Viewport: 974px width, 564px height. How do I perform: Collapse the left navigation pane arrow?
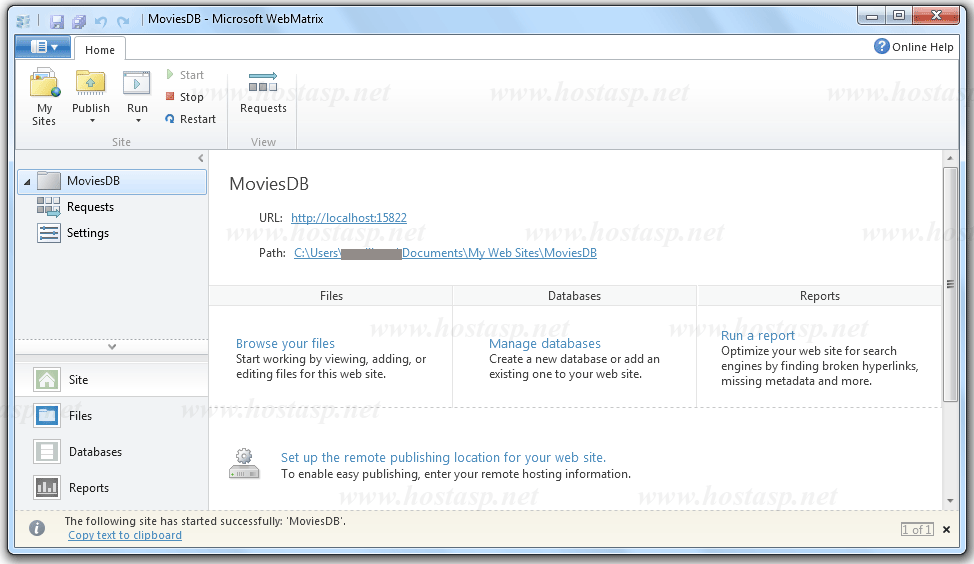click(x=201, y=158)
